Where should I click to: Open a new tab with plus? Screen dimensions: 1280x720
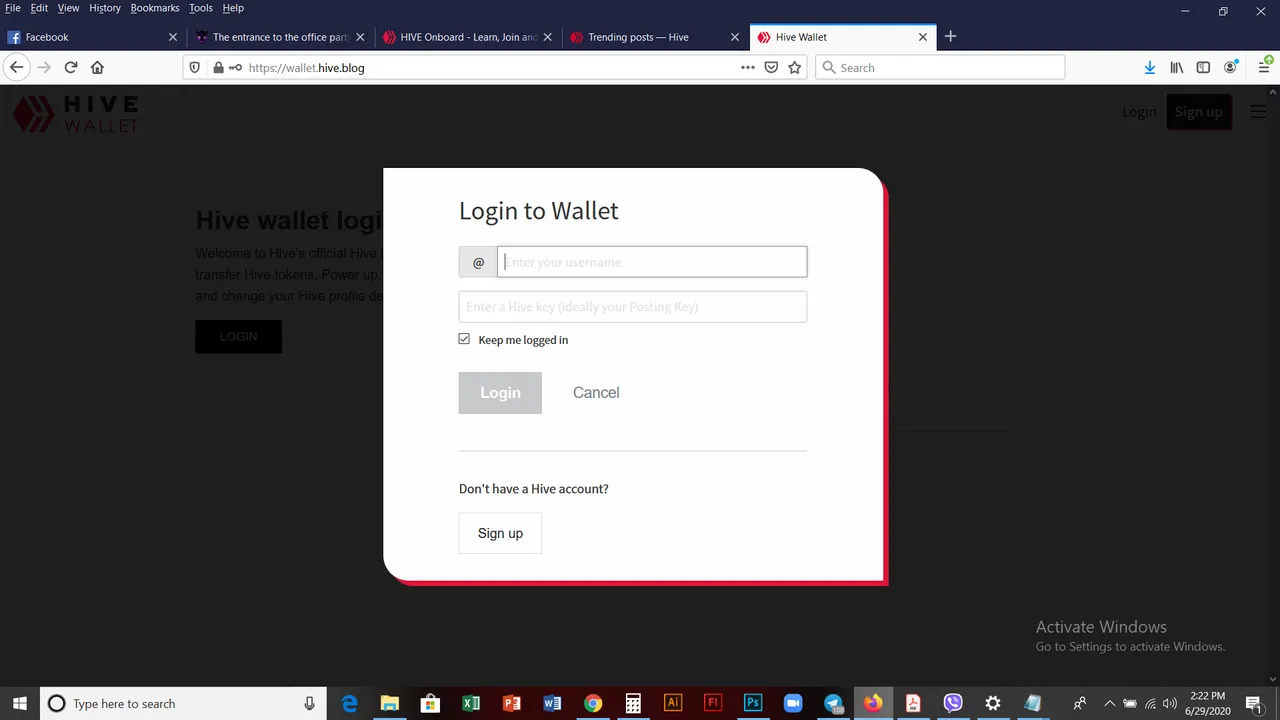coord(950,37)
